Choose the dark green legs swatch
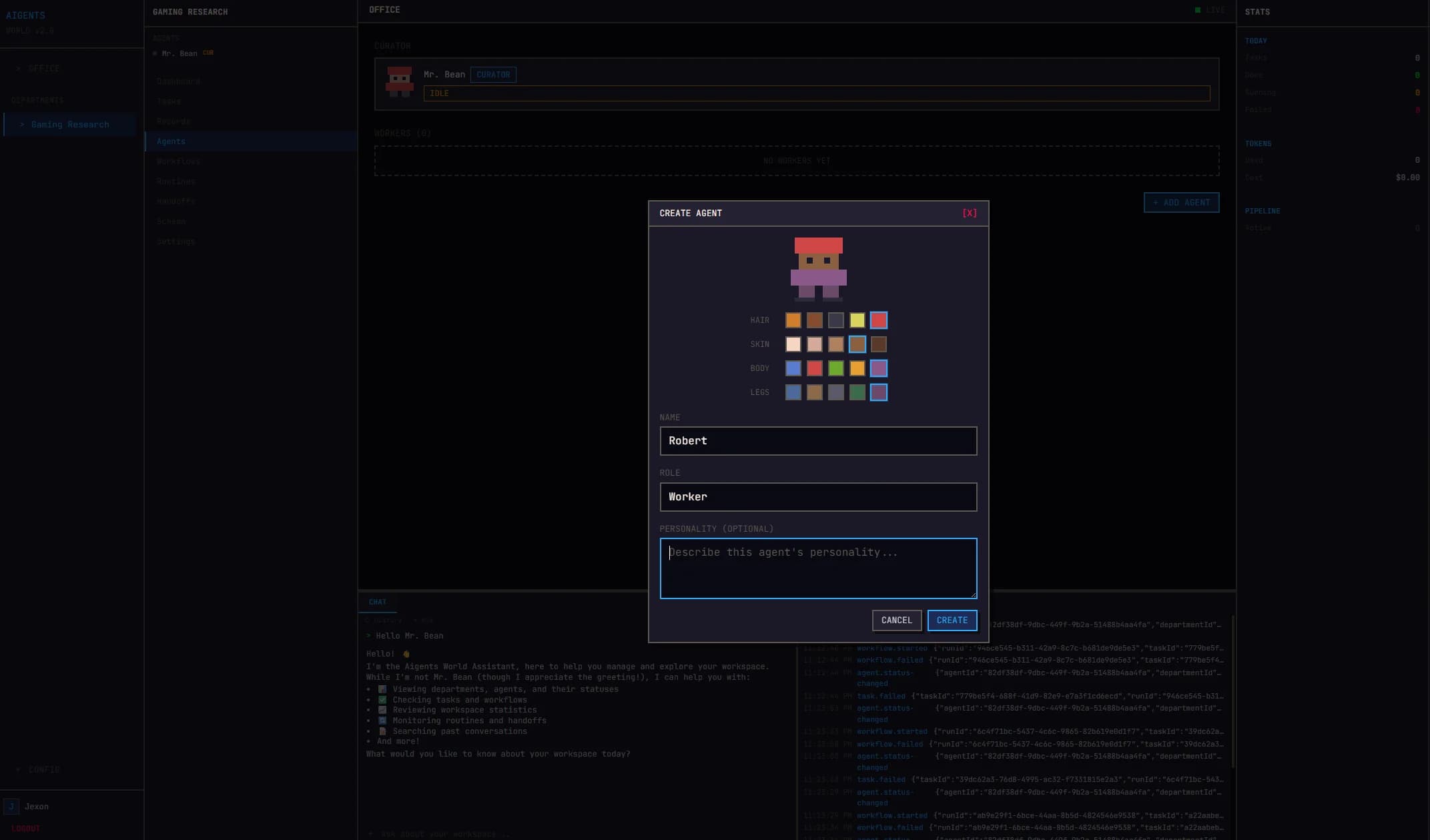The image size is (1430, 840). point(857,392)
